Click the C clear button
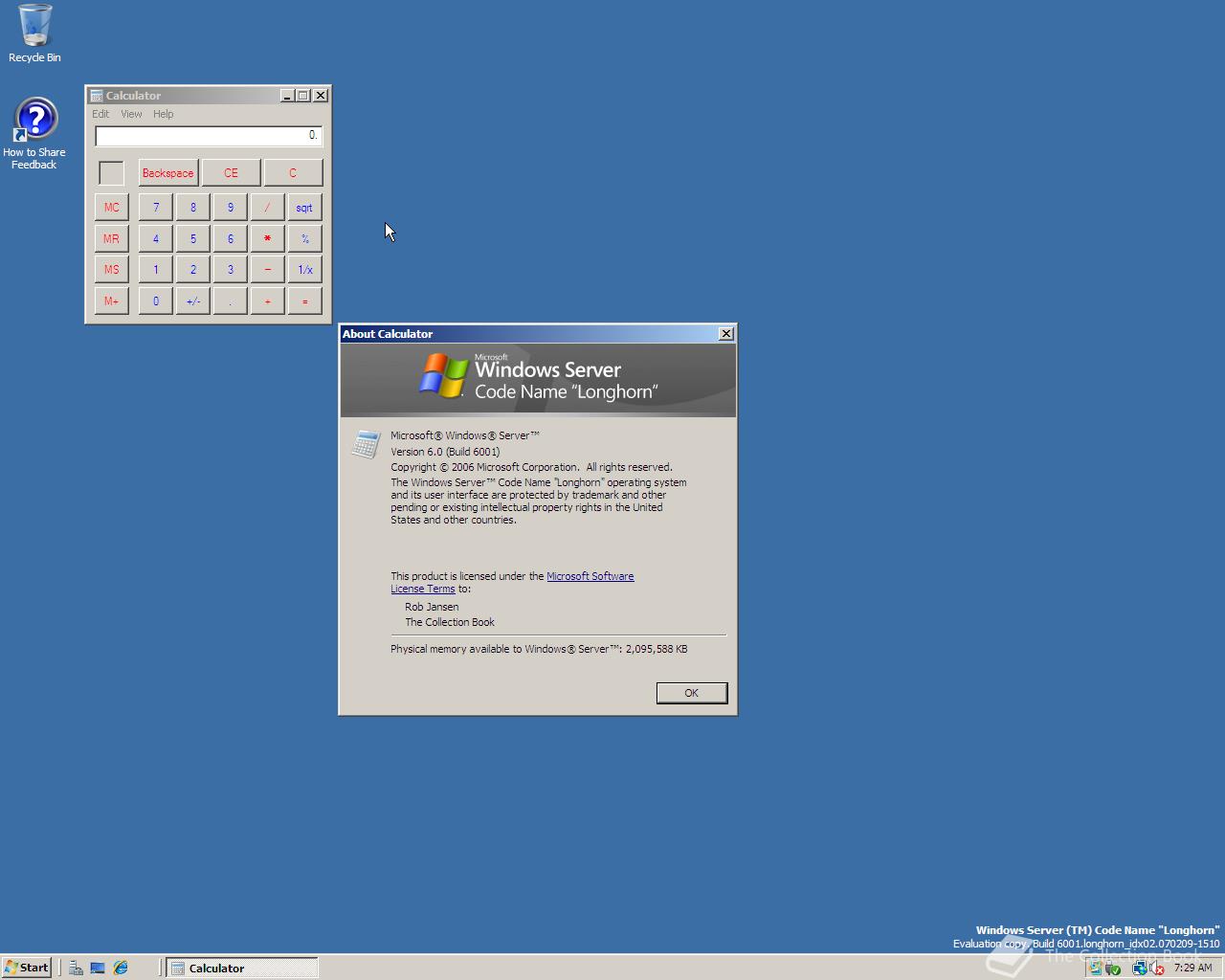Image resolution: width=1225 pixels, height=980 pixels. [293, 173]
